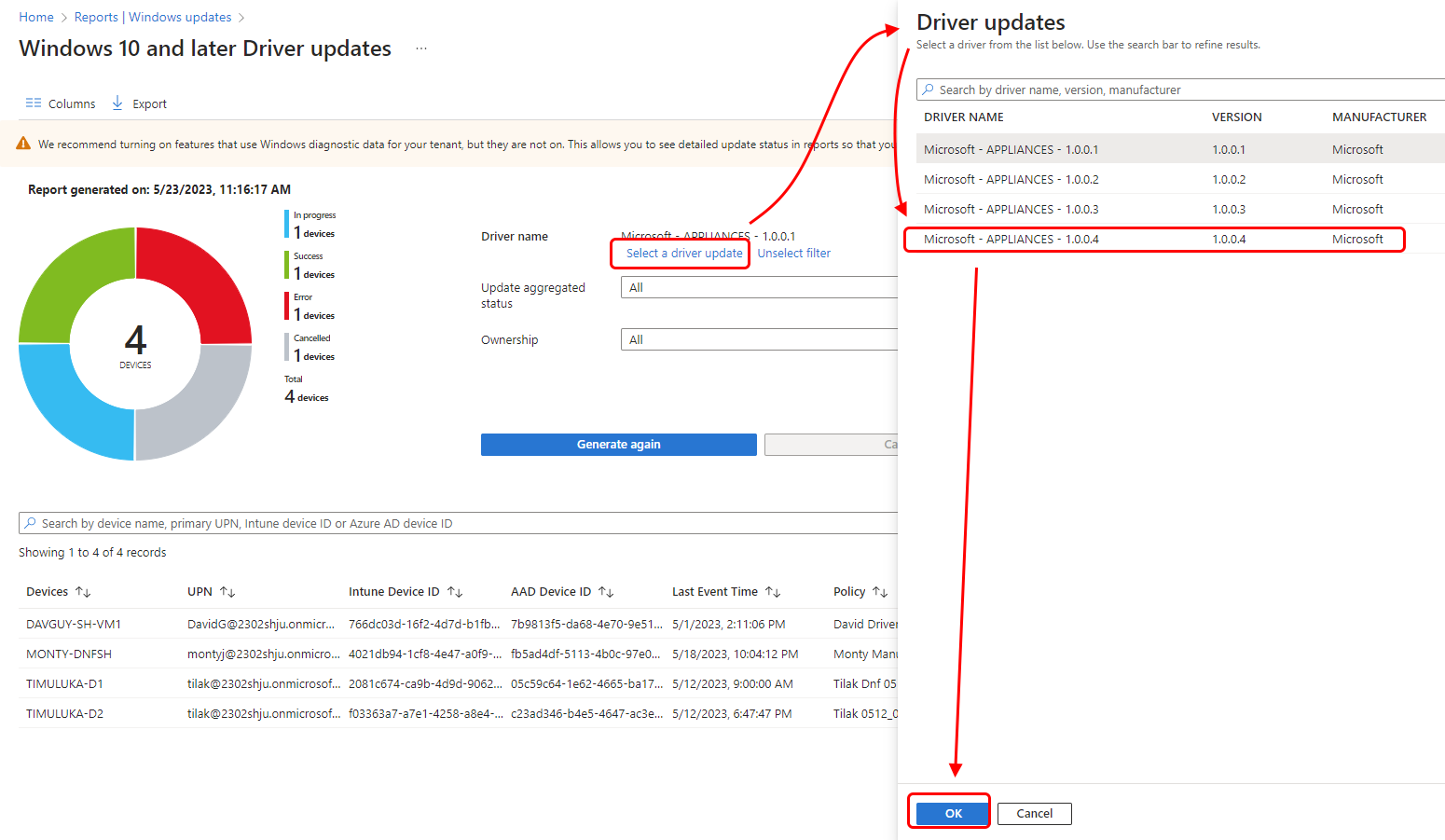Click the Columns icon above the report
Screen dimensions: 1445x840
click(34, 103)
